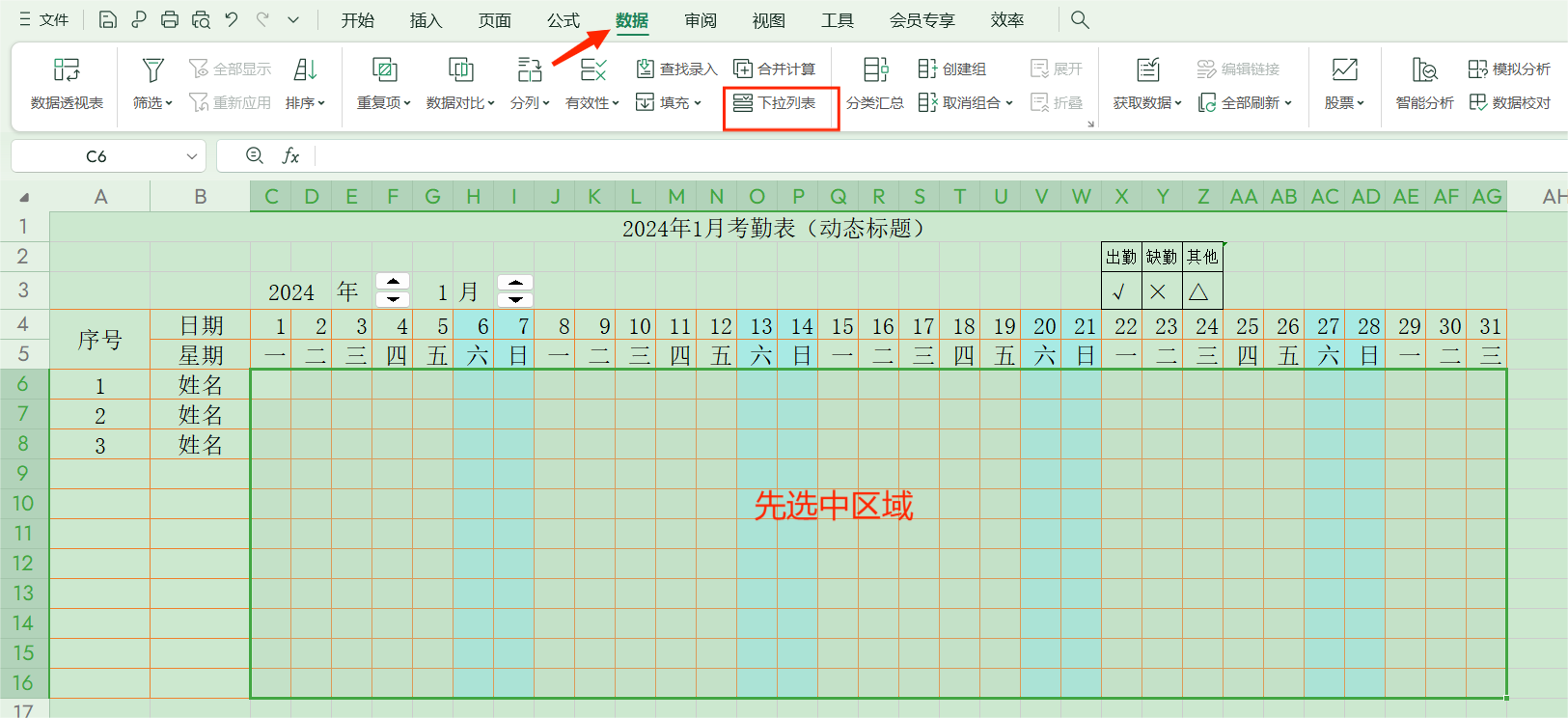Open 智能分析 smart analysis
Screen dimensions: 1568x718
pyautogui.click(x=1424, y=83)
